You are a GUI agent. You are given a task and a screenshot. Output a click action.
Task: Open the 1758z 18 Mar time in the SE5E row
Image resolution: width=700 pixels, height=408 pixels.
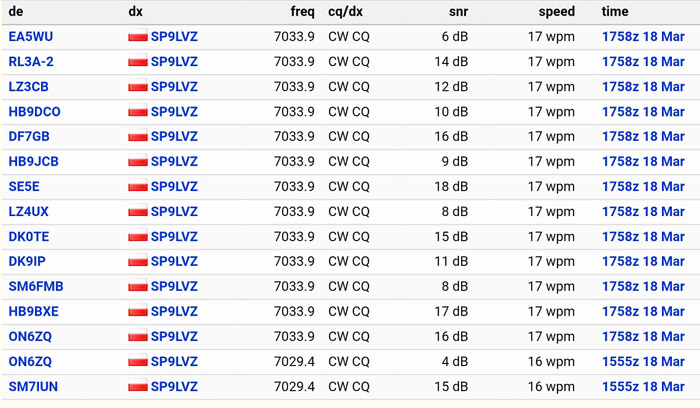(x=643, y=187)
